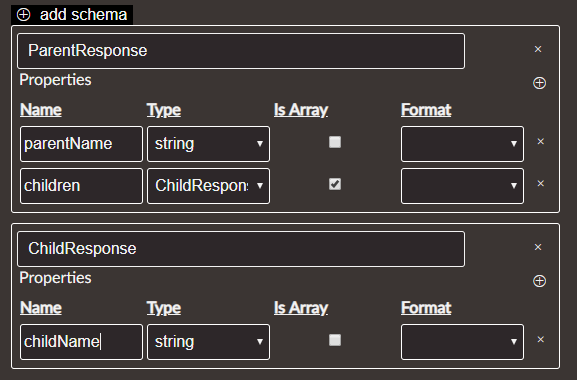Remove the childName property row

pyautogui.click(x=540, y=339)
